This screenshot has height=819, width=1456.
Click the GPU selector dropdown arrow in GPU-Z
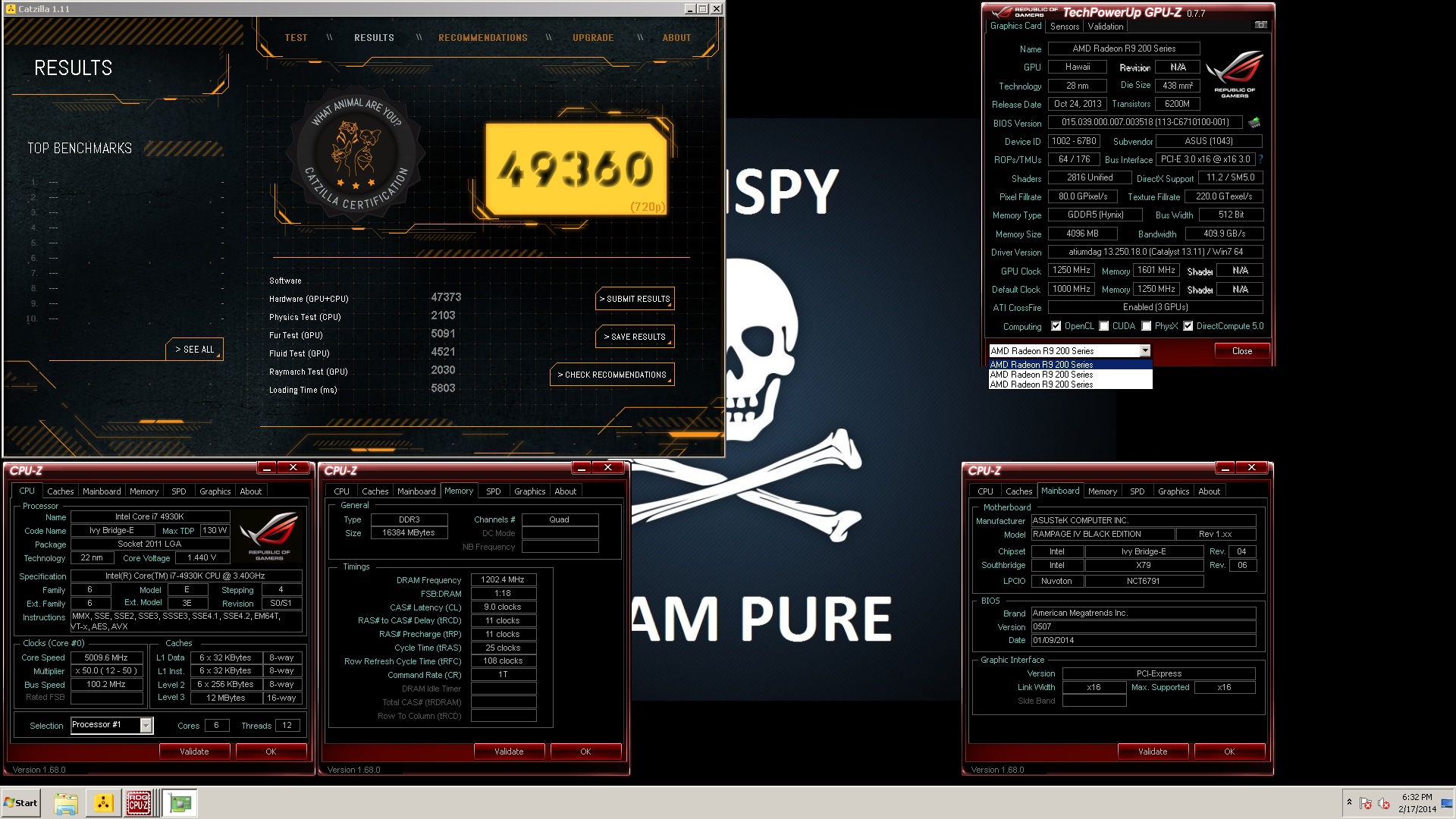(1145, 350)
